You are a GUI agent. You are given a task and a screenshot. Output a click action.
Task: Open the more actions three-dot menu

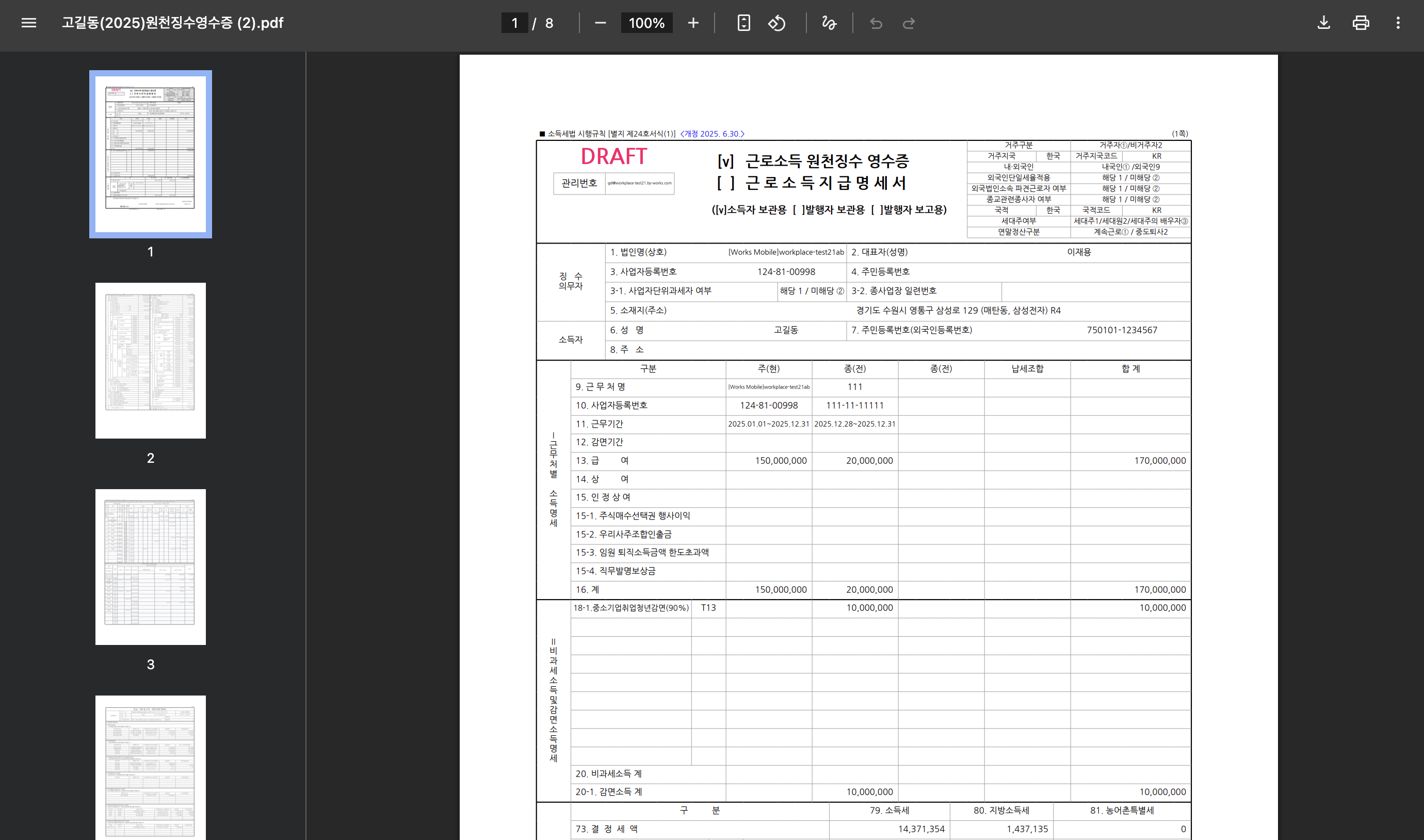point(1398,23)
